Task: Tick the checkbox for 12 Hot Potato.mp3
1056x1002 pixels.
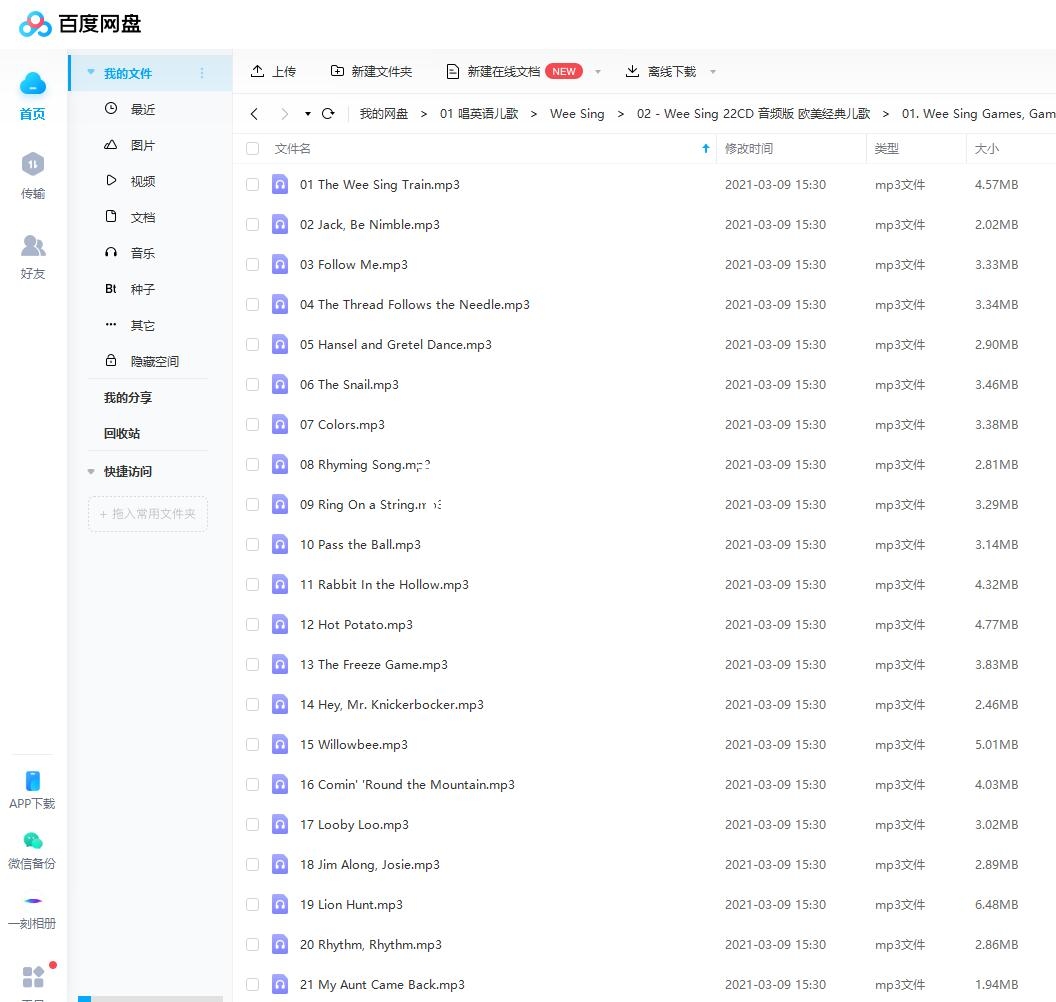Action: pos(252,624)
